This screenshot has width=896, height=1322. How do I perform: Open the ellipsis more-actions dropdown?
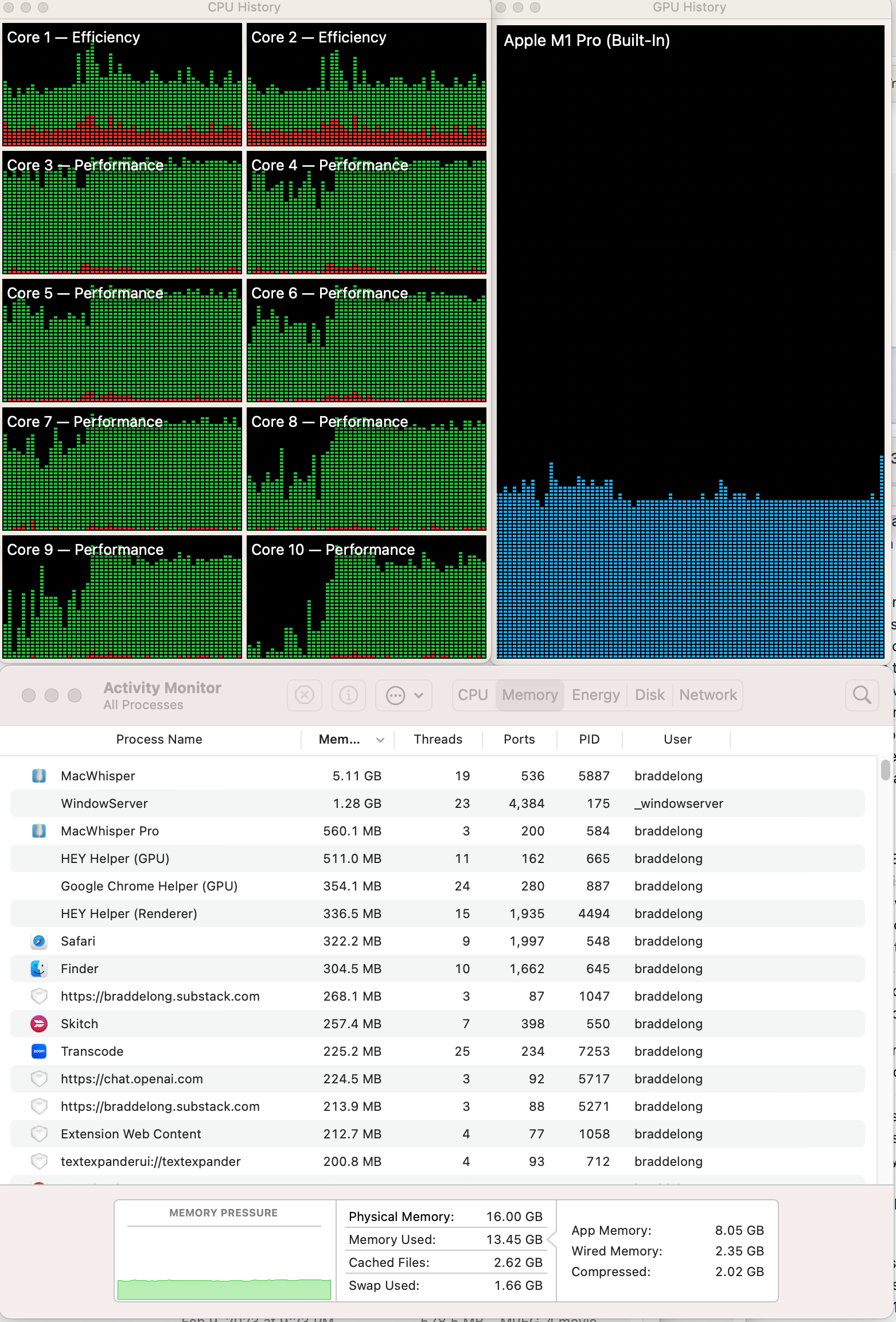click(x=404, y=695)
